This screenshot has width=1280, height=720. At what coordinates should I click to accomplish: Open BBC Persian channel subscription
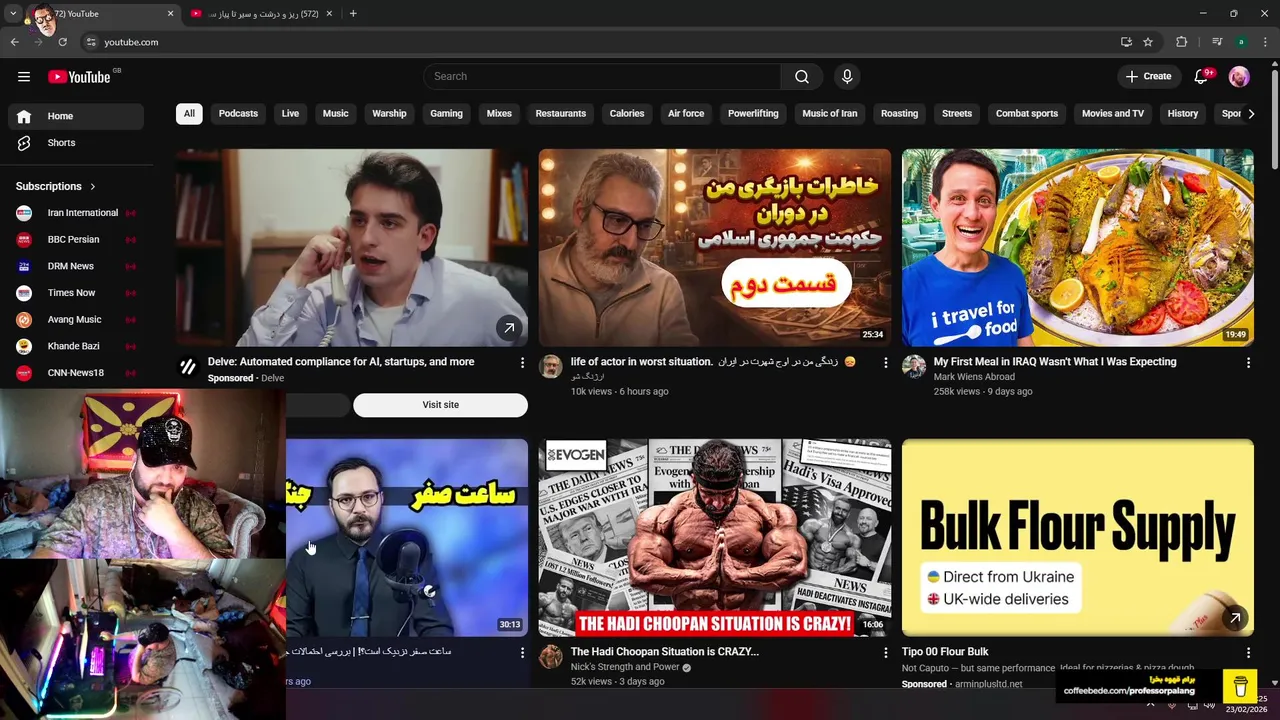(76, 240)
